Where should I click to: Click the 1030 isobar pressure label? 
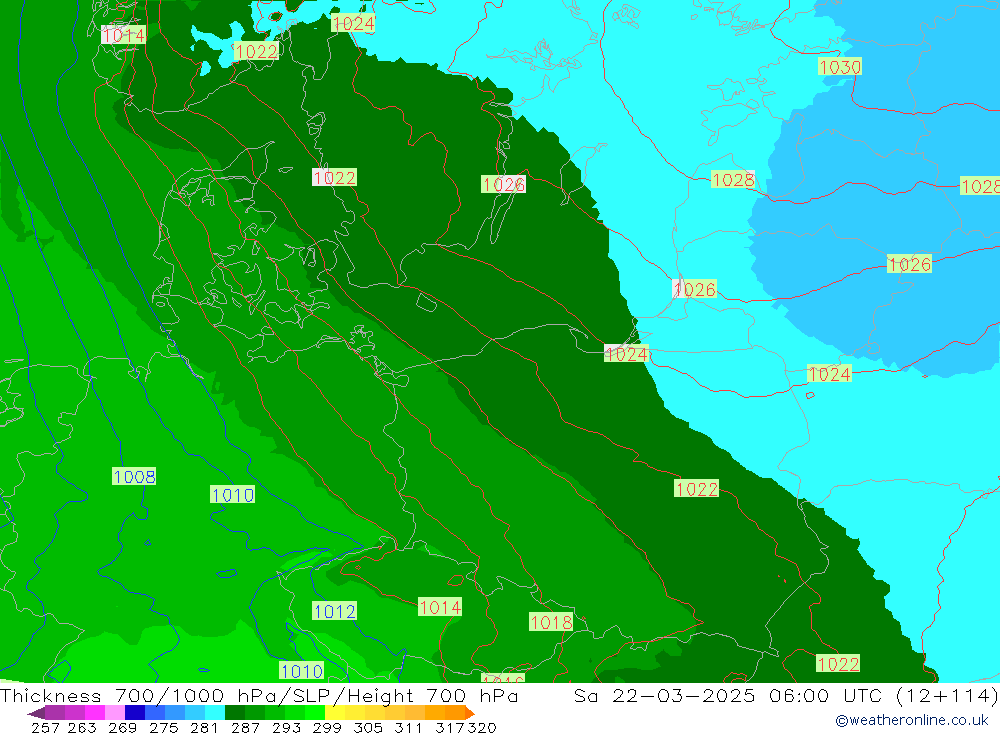pyautogui.click(x=840, y=67)
